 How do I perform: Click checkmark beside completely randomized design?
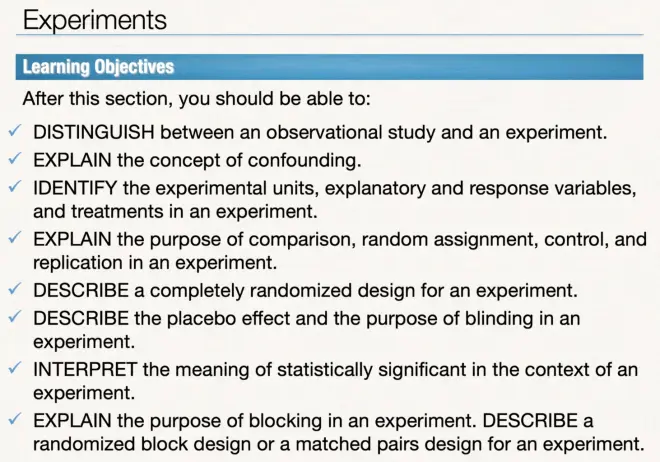click(x=14, y=289)
